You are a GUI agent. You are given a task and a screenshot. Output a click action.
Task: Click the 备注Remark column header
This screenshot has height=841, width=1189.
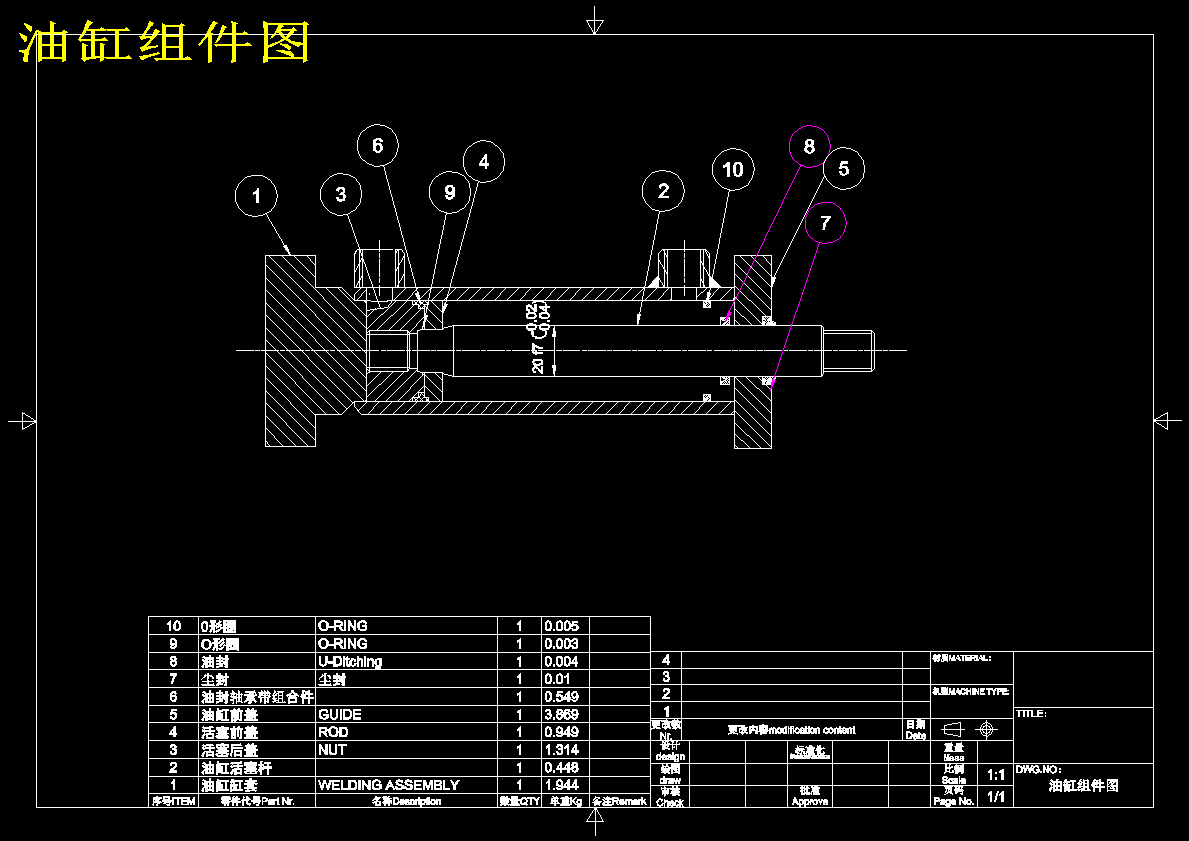(620, 801)
